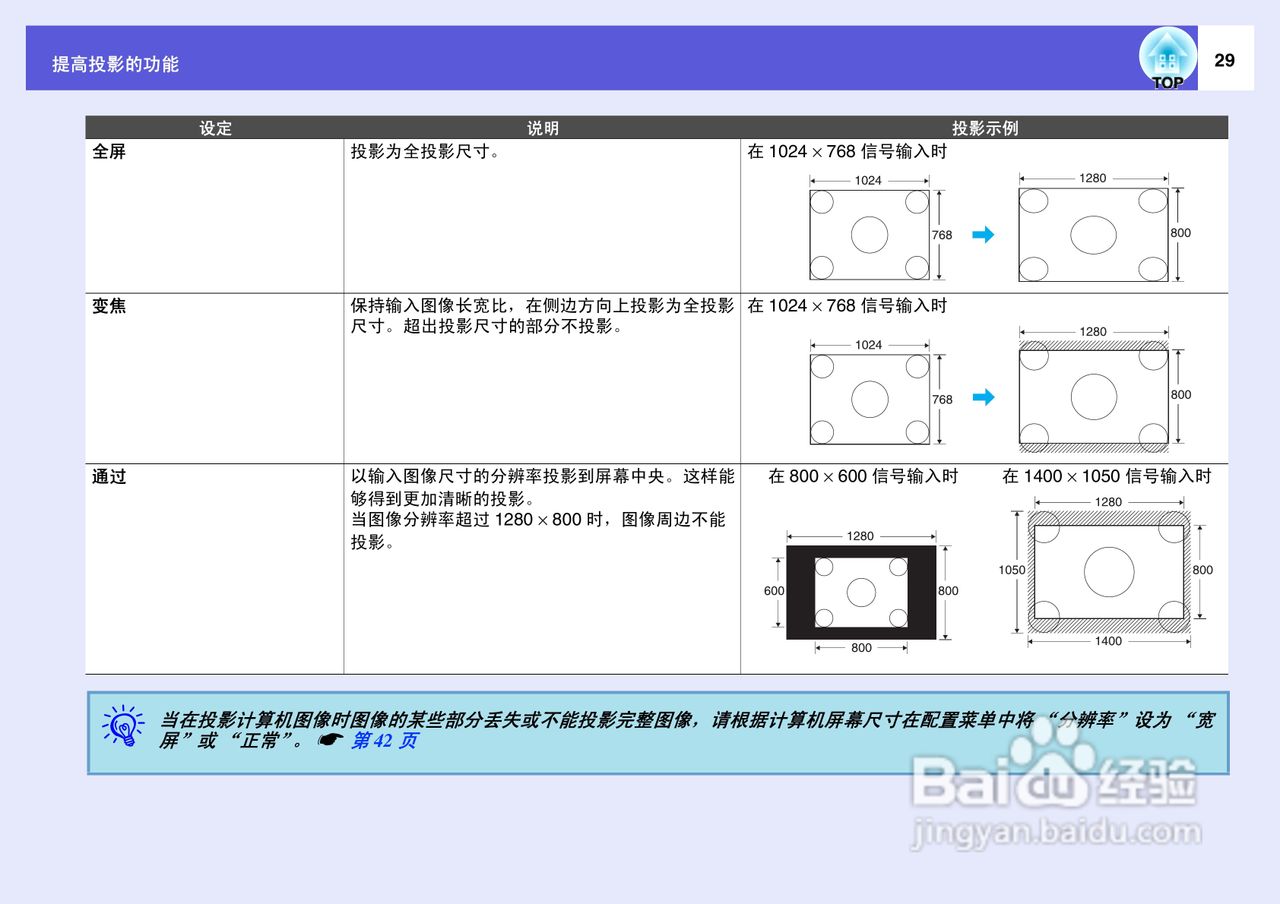
Task: Click the blue arrow in 变焦 row
Action: click(984, 397)
